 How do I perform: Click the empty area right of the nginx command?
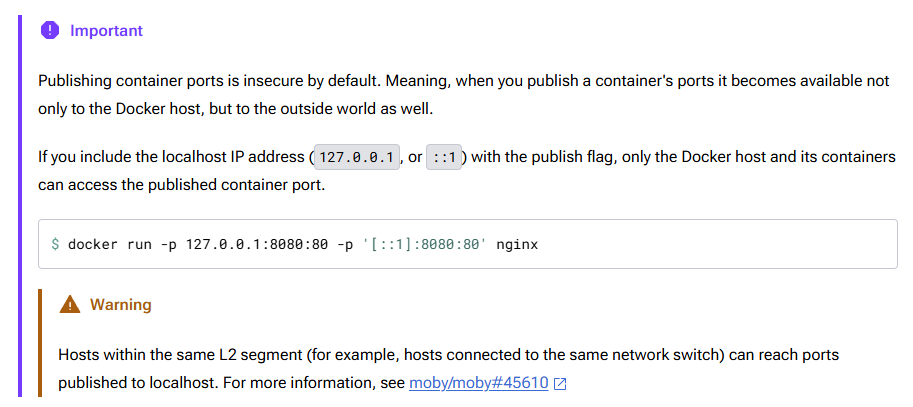(x=720, y=244)
